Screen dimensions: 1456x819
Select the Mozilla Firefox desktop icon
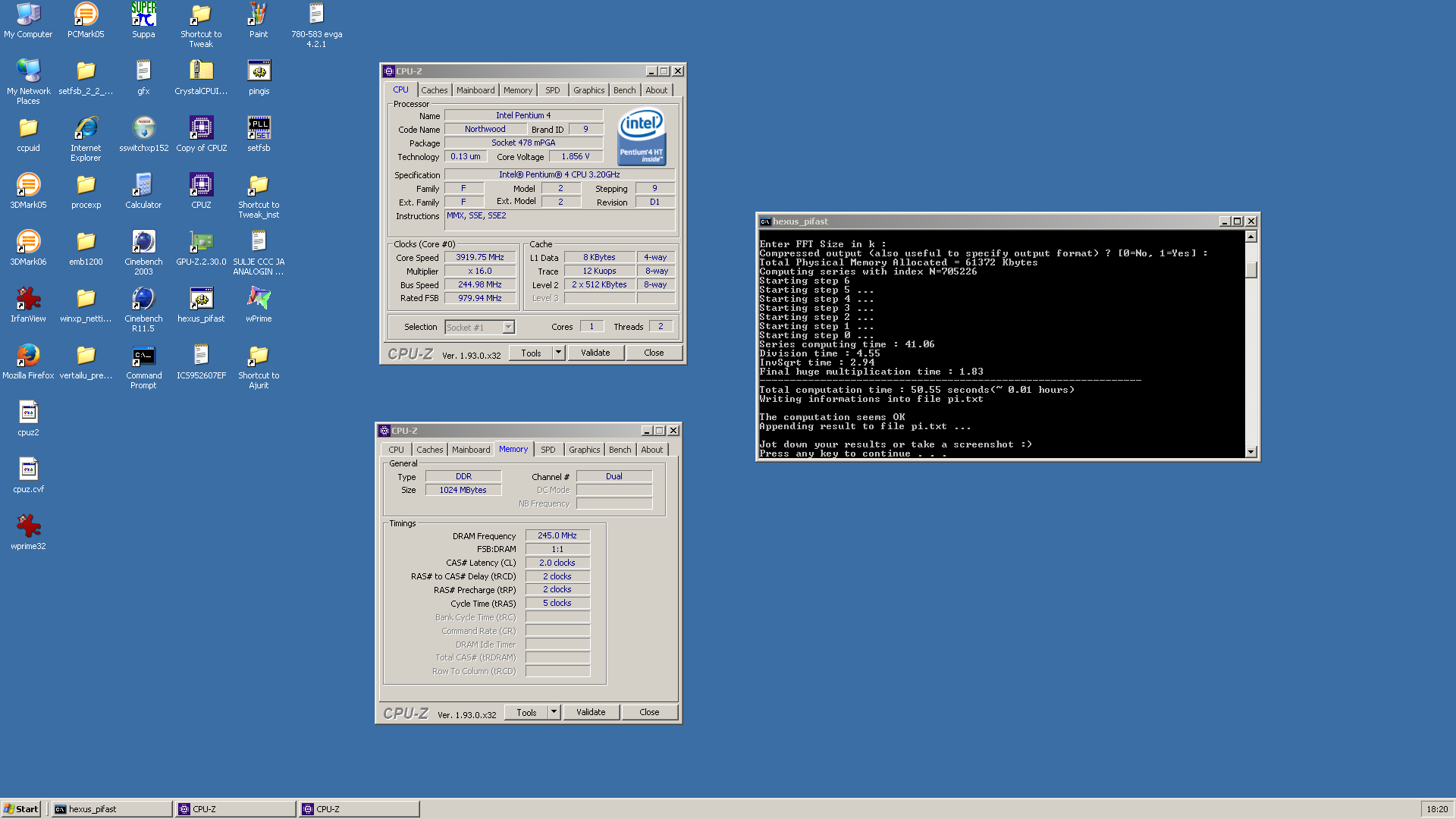tap(28, 355)
